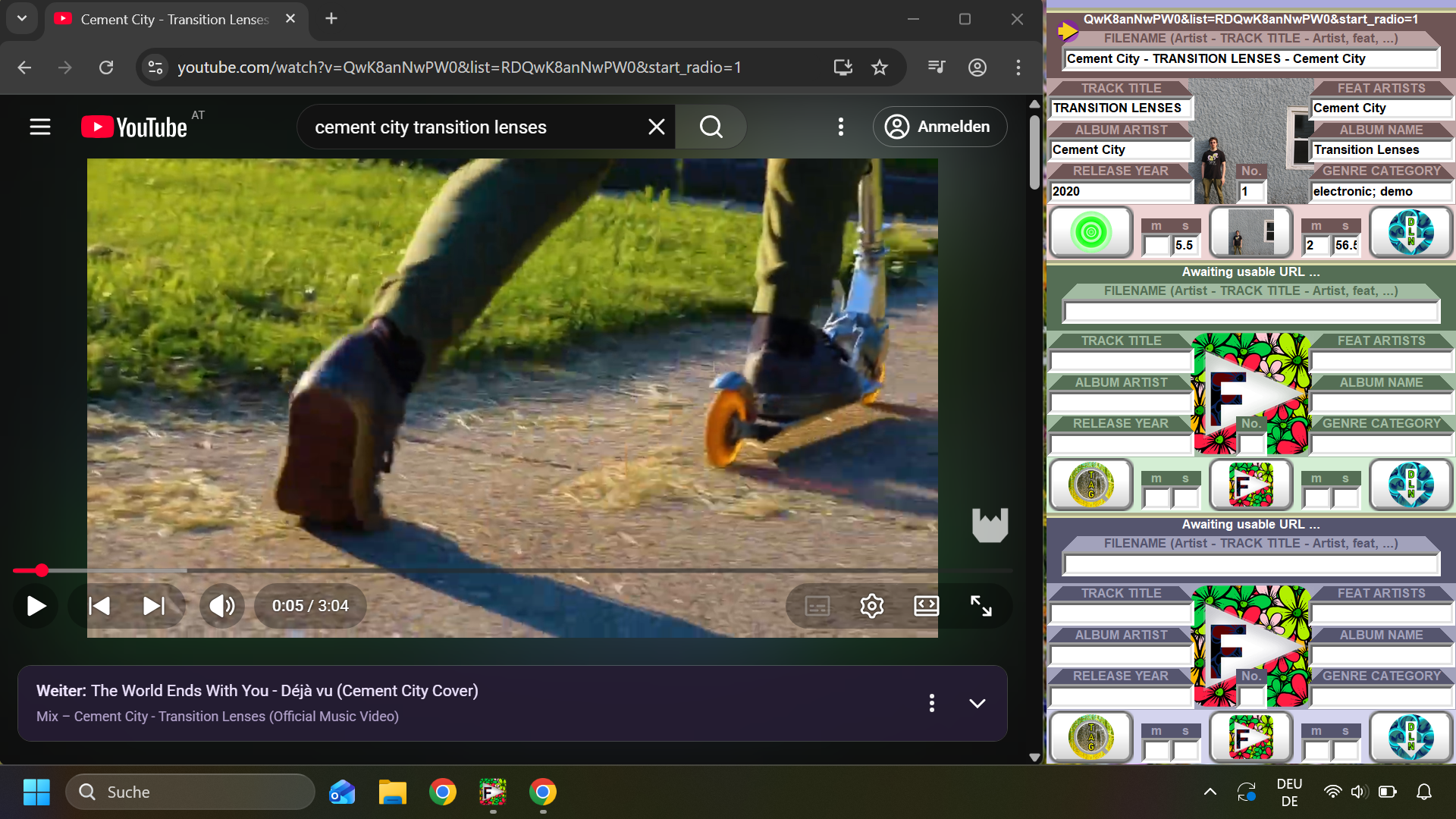
Task: Enable miniplayer mode in the video player
Action: [x=926, y=605]
